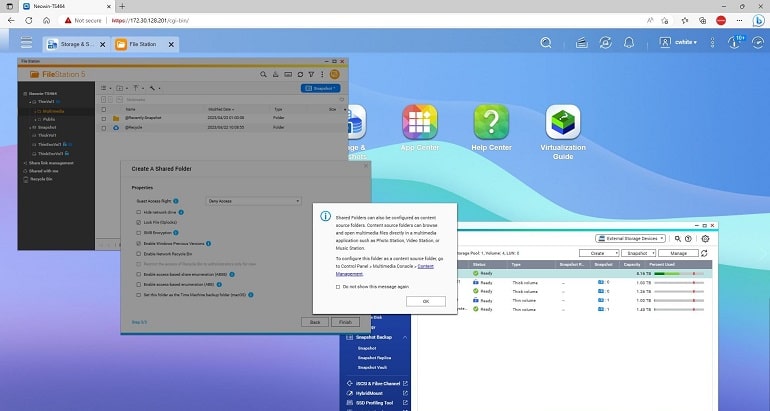Click the refresh icon in File Station header
The width and height of the screenshot is (770, 411).
[x=300, y=75]
